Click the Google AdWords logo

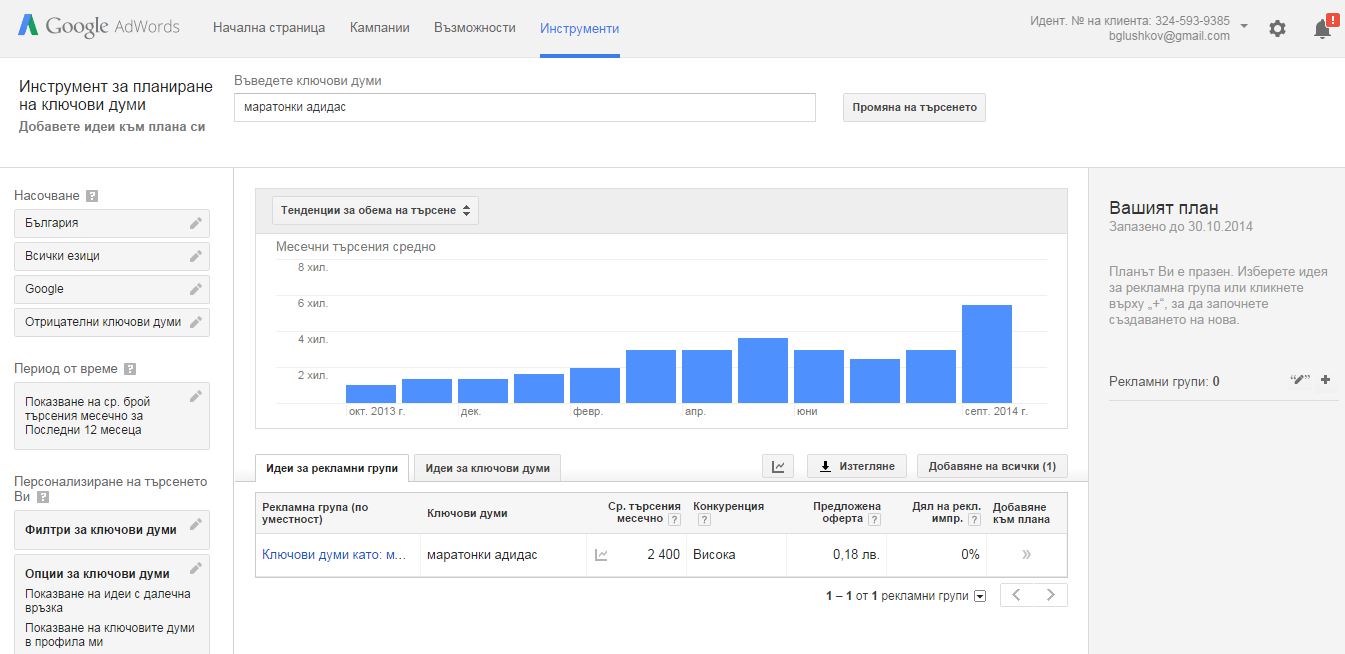(98, 26)
